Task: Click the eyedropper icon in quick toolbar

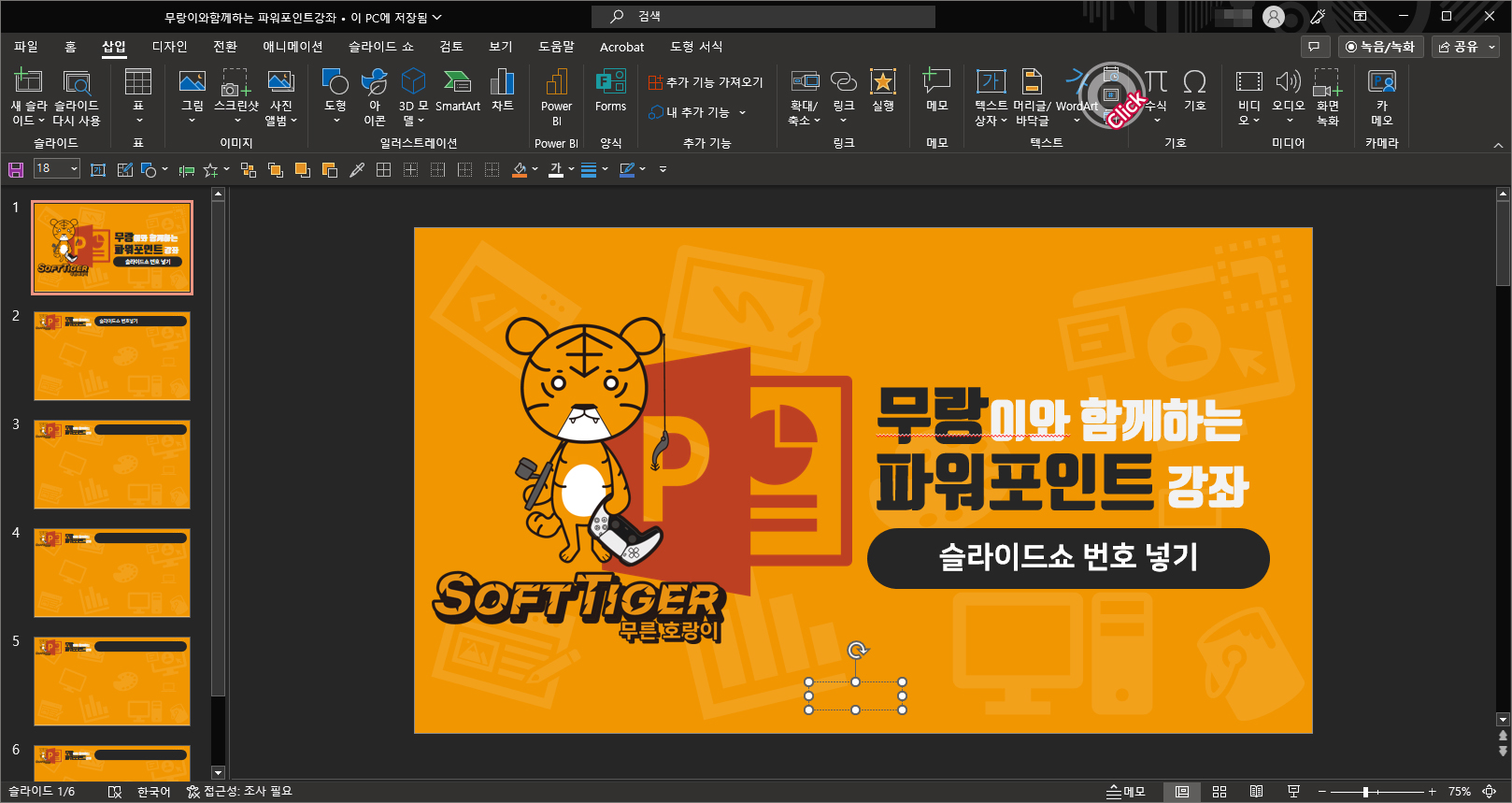Action: click(x=357, y=169)
